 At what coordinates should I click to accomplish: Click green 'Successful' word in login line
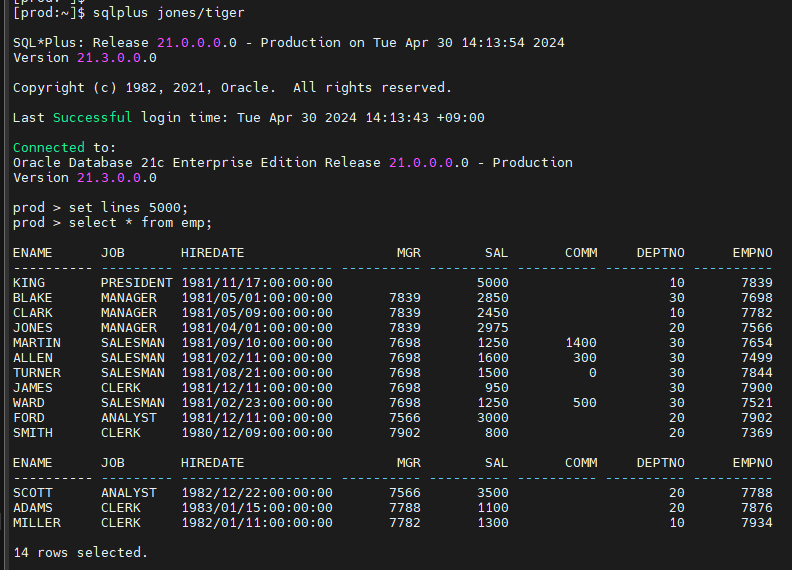92,118
